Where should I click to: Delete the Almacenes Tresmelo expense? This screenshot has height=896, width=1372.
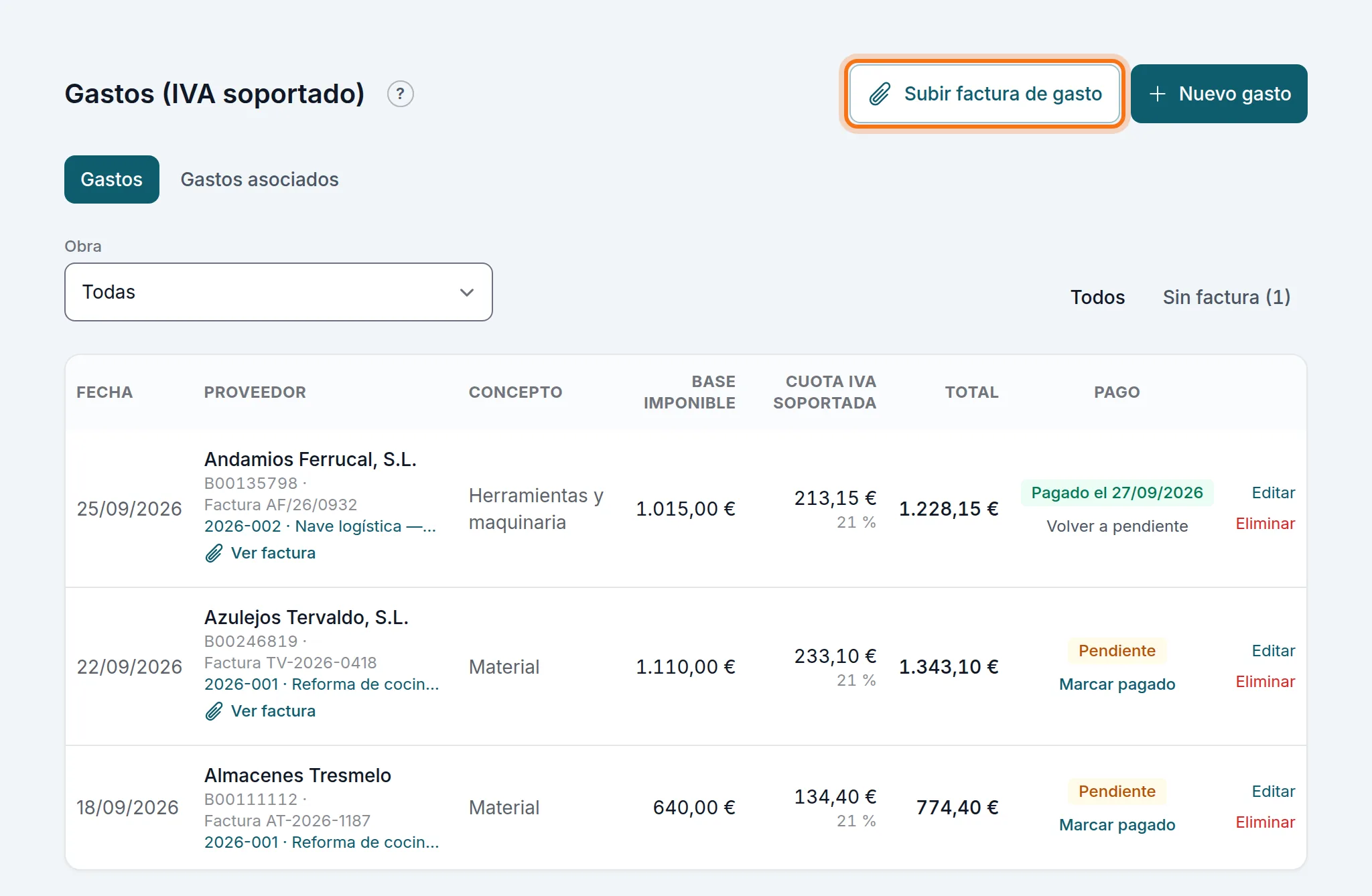[x=1265, y=822]
